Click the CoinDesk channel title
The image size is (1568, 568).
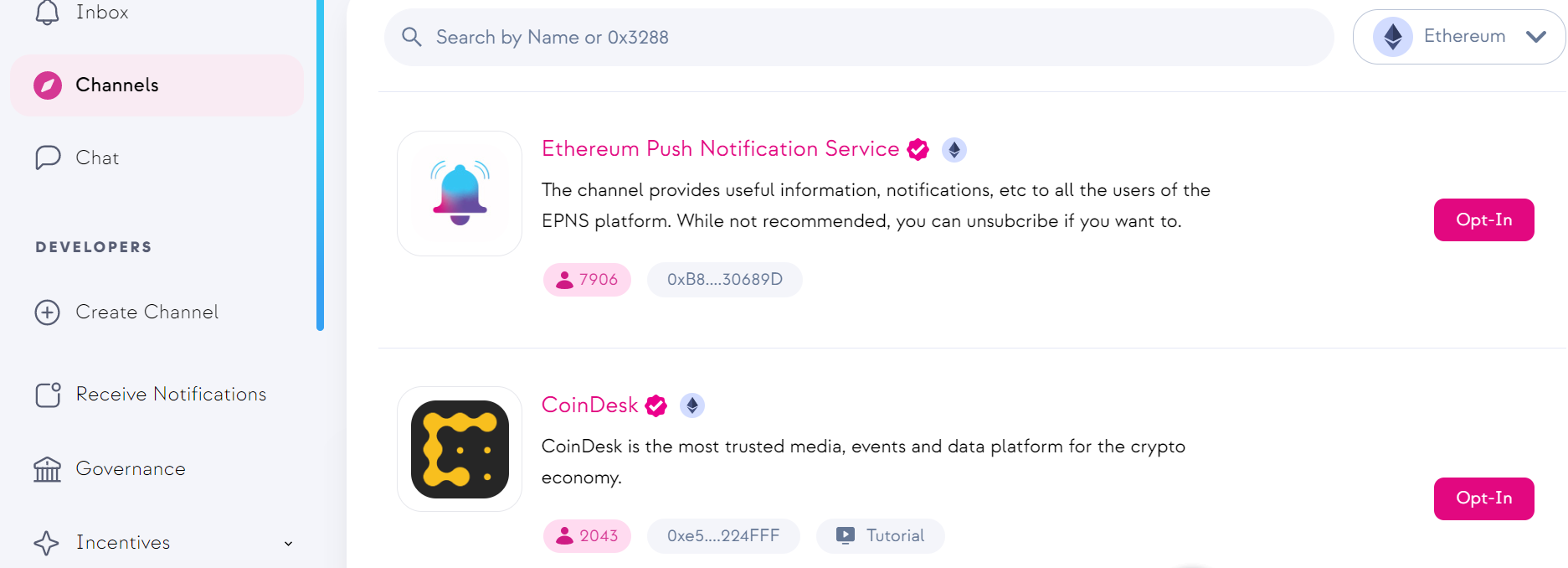pyautogui.click(x=589, y=405)
